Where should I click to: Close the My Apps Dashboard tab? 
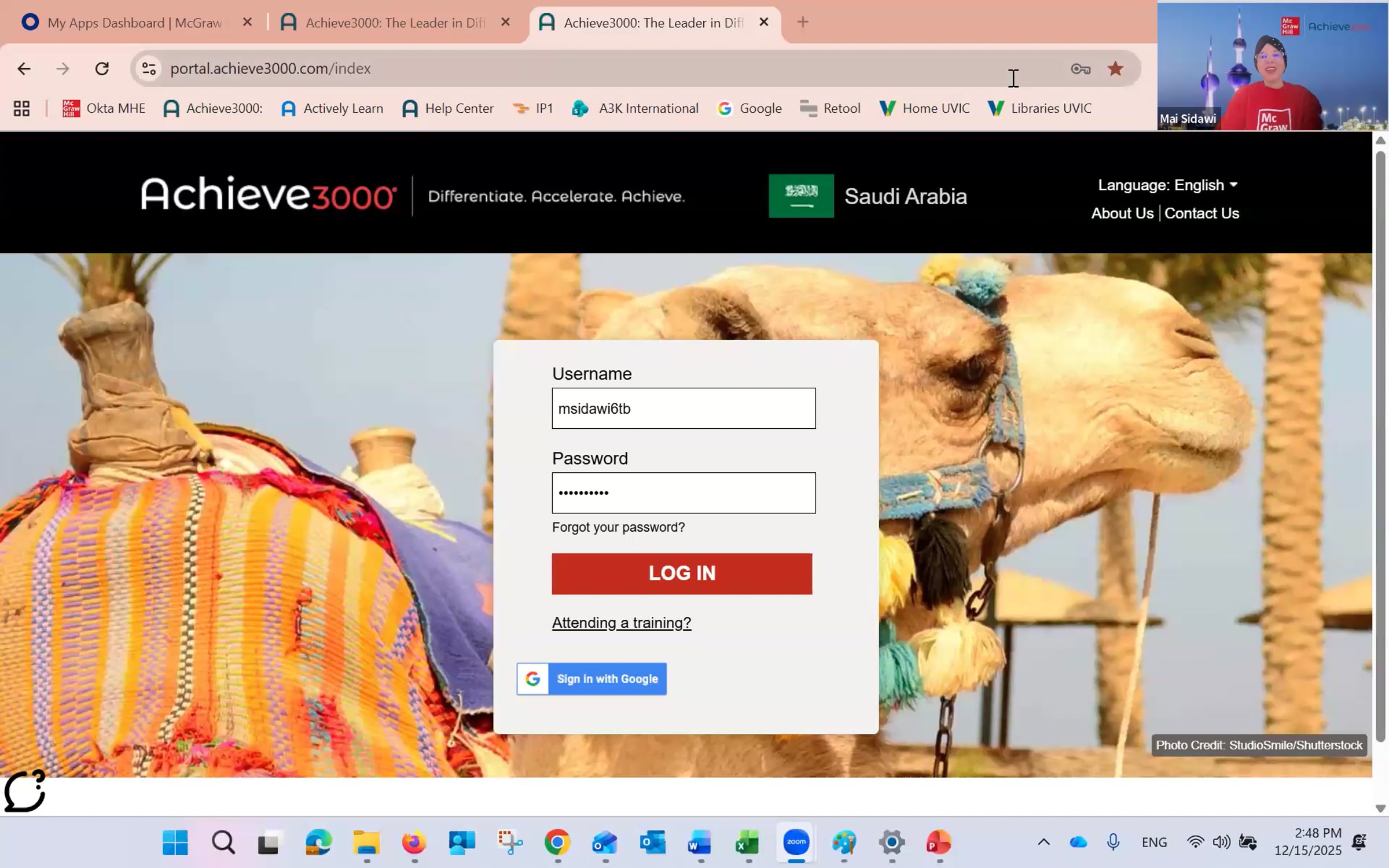point(247,22)
